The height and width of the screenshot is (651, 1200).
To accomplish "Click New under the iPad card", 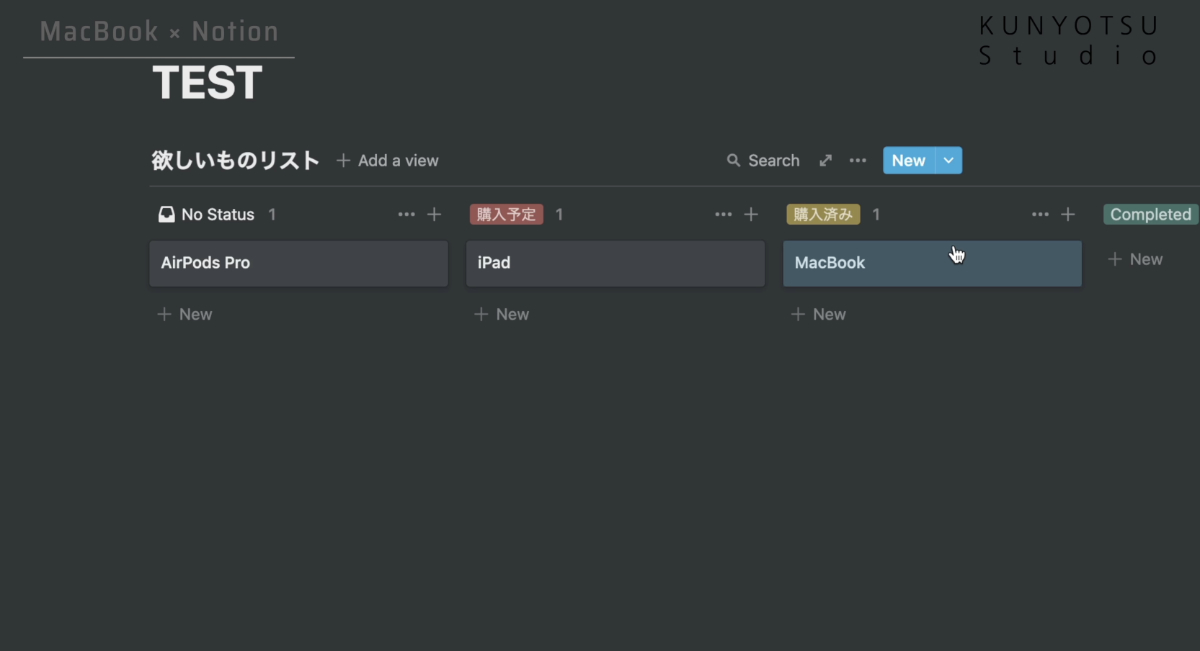I will pos(502,314).
